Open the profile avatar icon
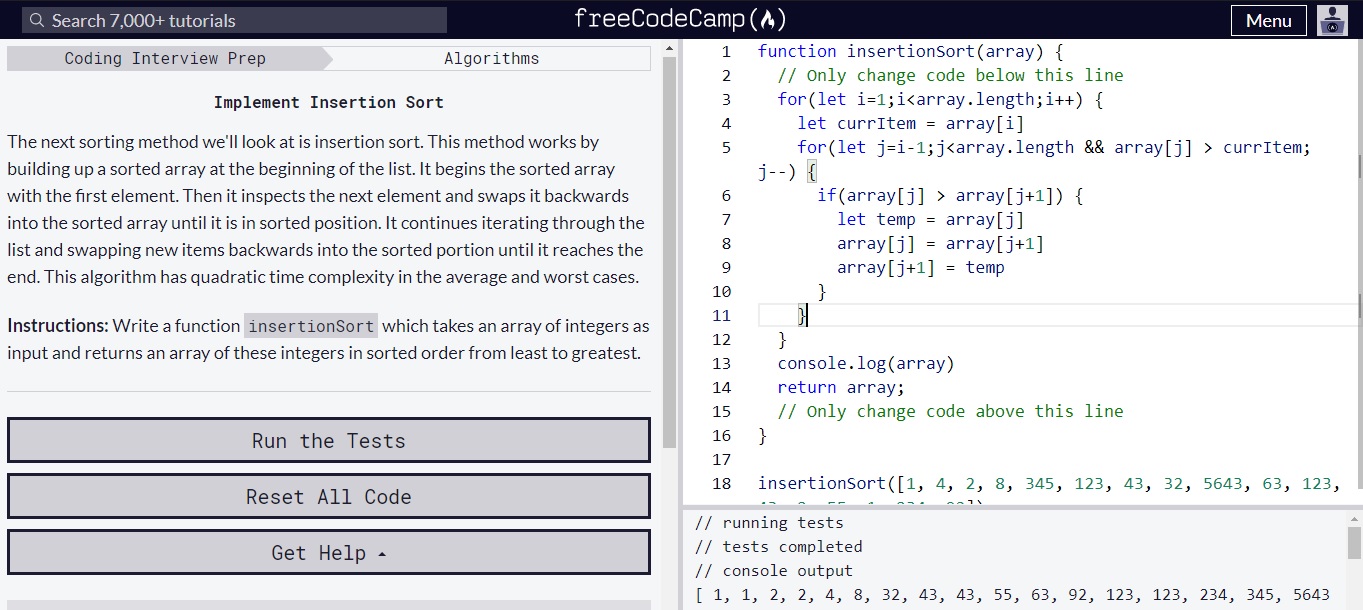The image size is (1363, 610). point(1332,20)
